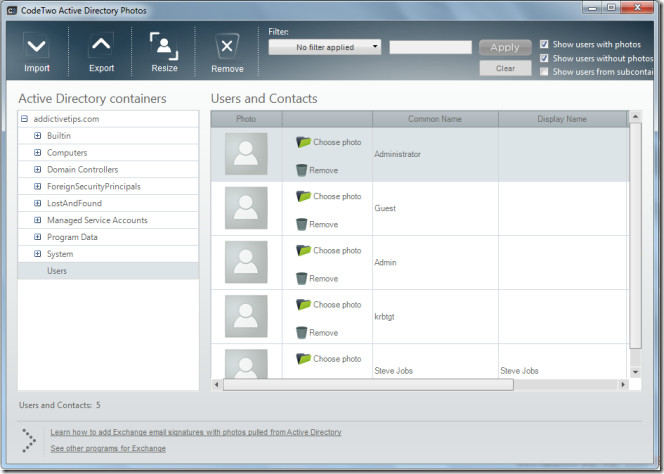Click the Users and Contacts: 5 status text
Screen dimensions: 664x474
pos(60,405)
